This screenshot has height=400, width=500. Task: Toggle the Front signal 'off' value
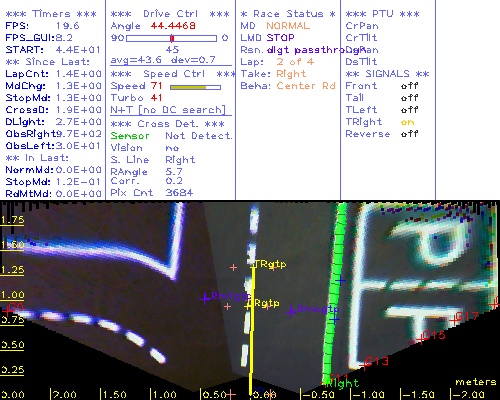point(409,86)
